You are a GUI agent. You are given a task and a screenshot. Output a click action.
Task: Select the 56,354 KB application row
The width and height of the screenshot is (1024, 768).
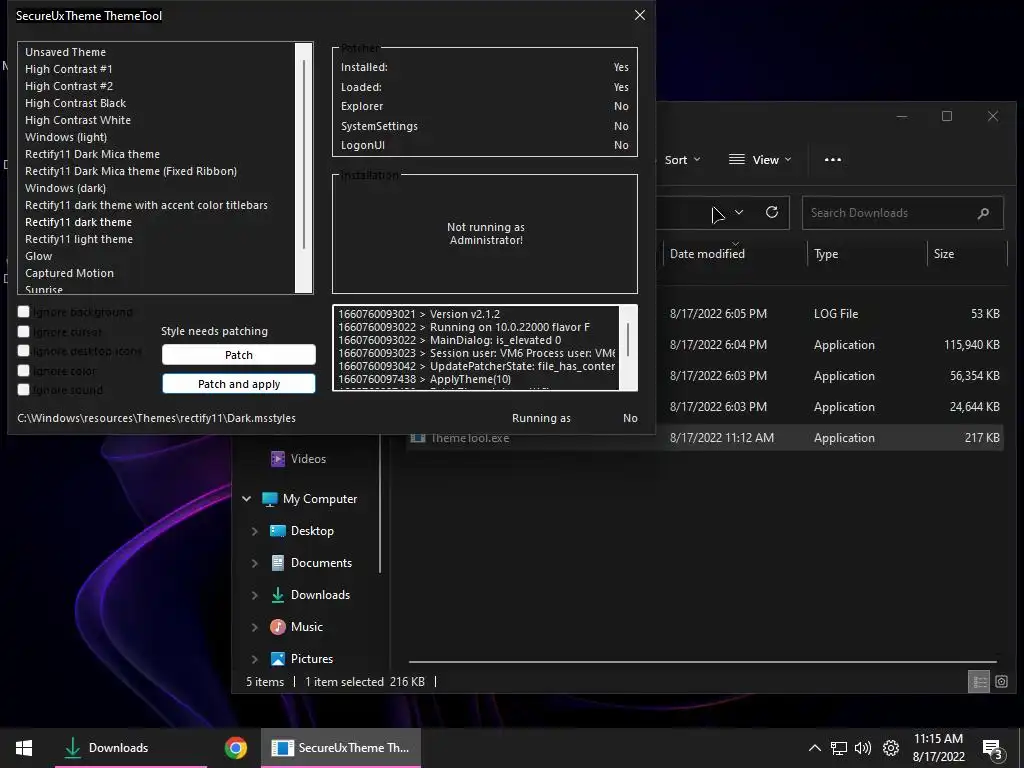tap(705, 376)
